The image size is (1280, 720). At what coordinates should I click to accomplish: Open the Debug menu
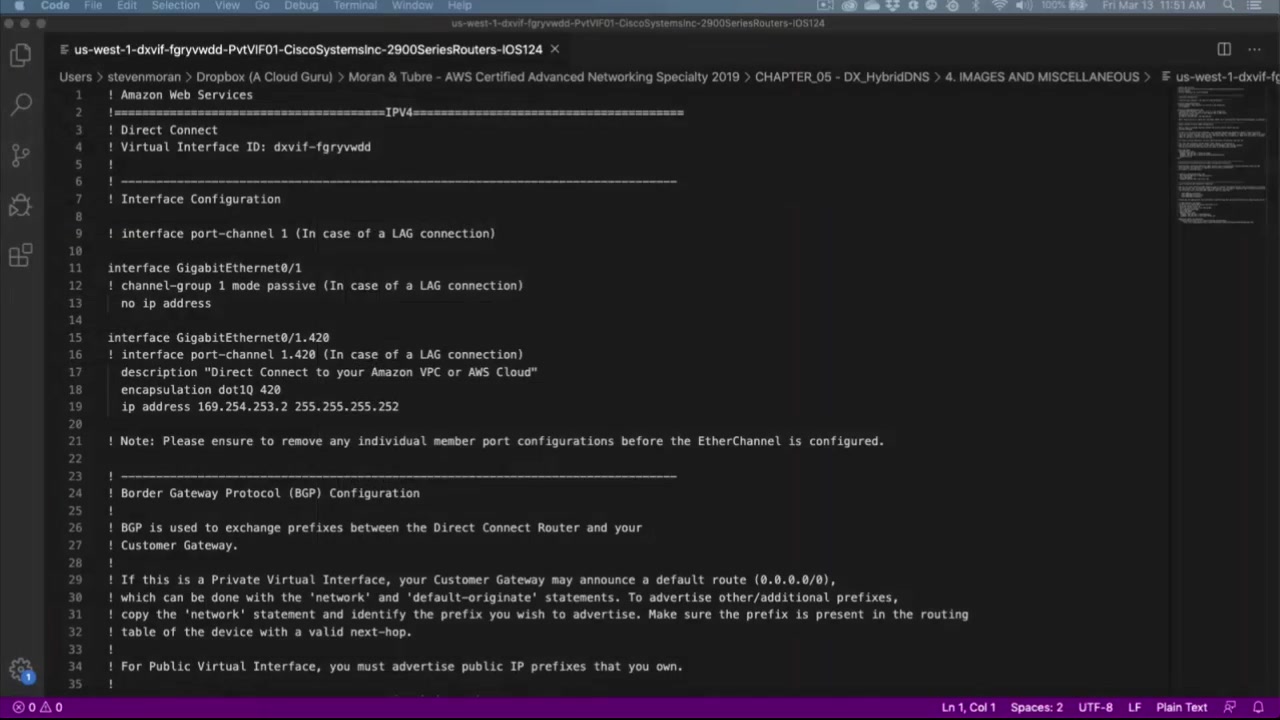[301, 6]
